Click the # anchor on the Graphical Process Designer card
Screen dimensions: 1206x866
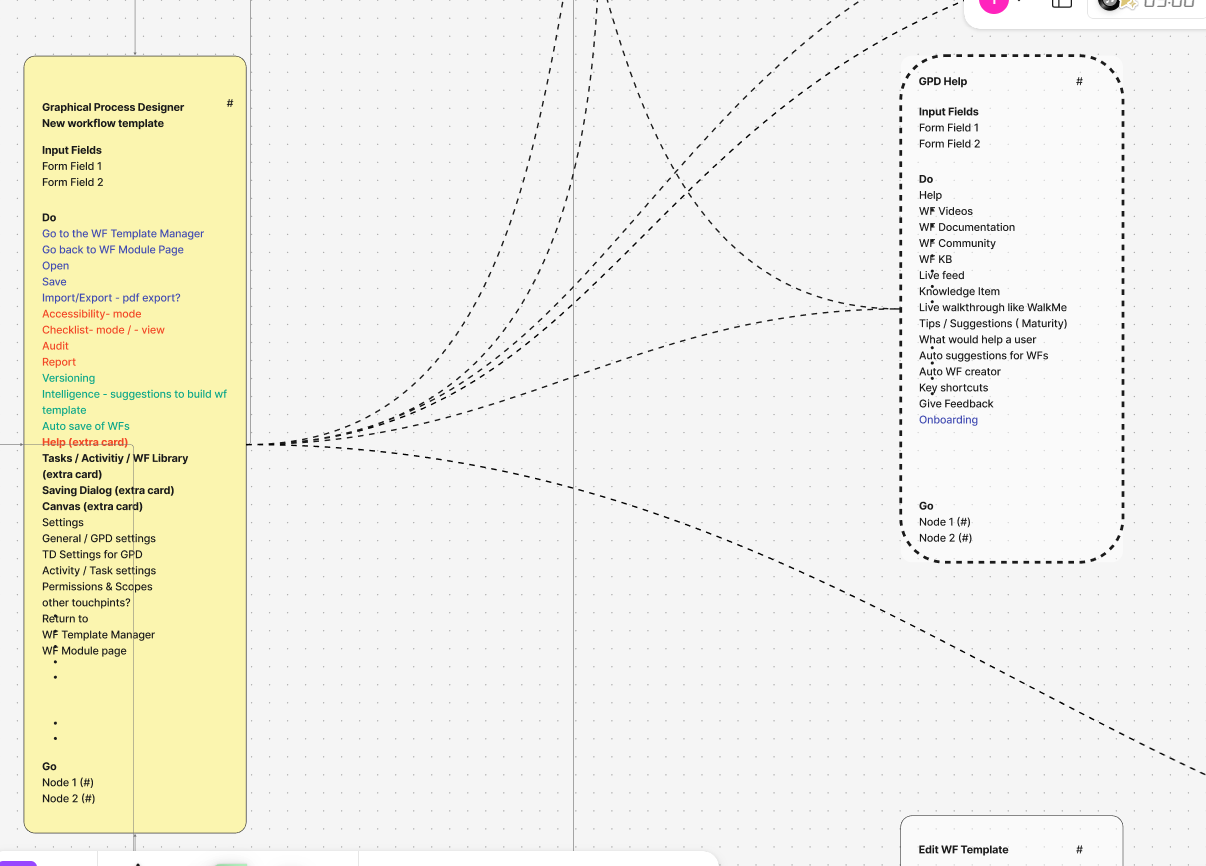coord(230,103)
